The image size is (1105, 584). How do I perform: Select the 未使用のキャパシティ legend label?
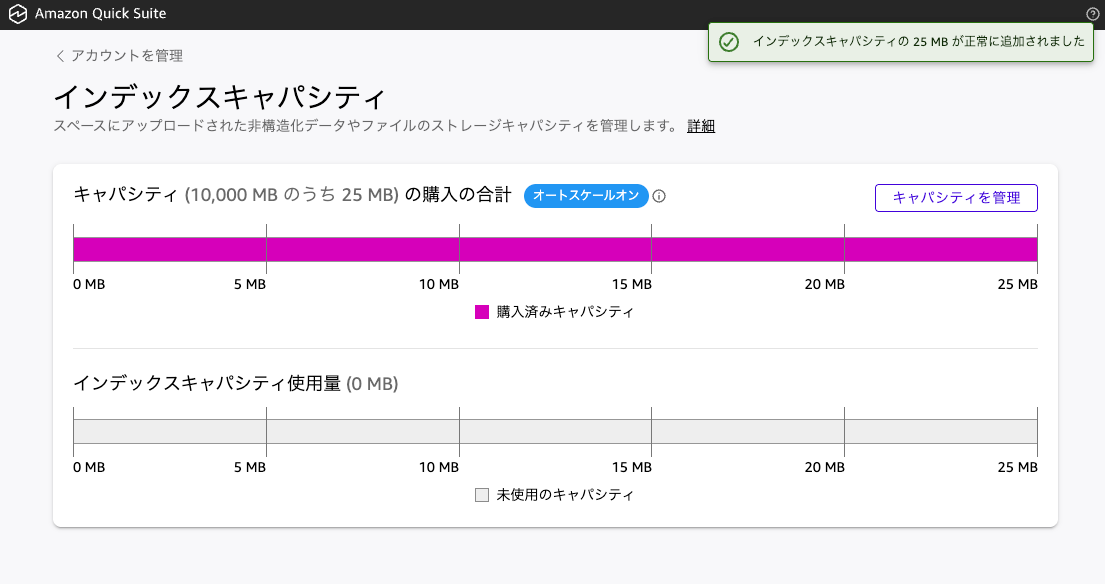tap(565, 495)
